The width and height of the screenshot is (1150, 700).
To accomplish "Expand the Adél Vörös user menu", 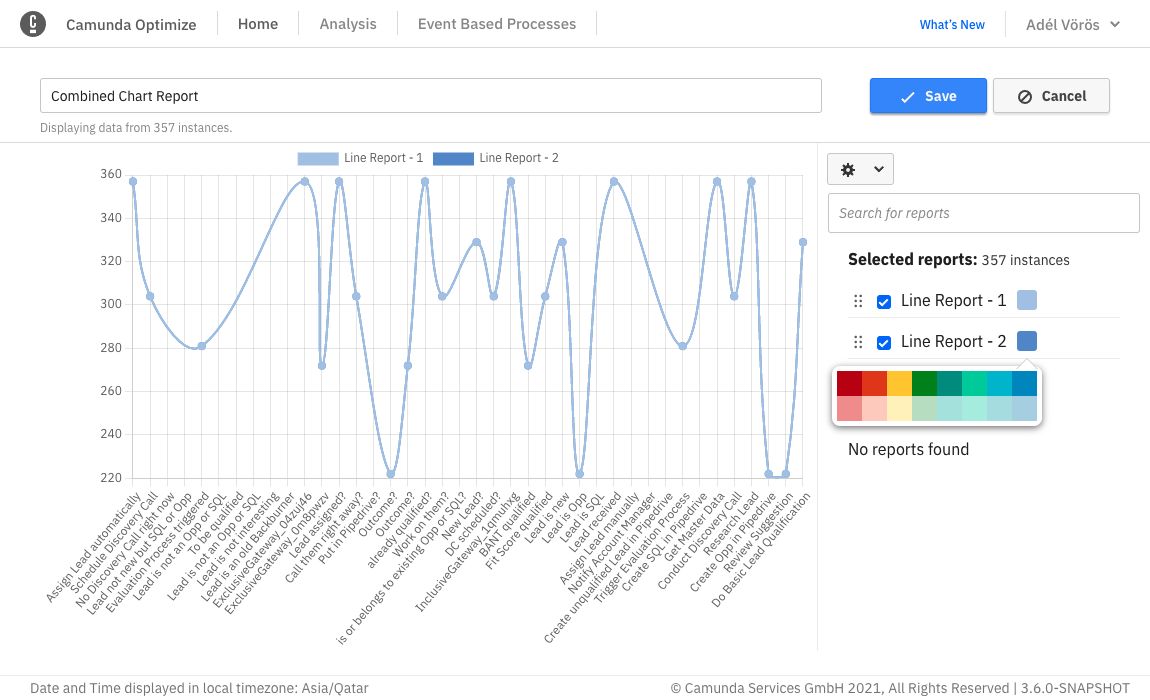I will click(1073, 24).
